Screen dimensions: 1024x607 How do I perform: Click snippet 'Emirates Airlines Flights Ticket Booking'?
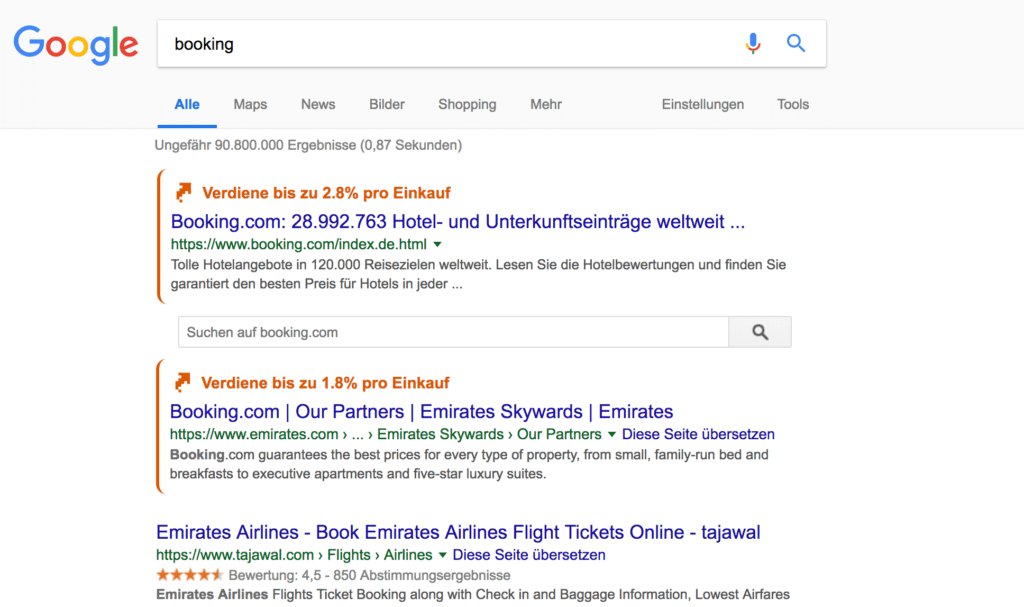tap(473, 595)
